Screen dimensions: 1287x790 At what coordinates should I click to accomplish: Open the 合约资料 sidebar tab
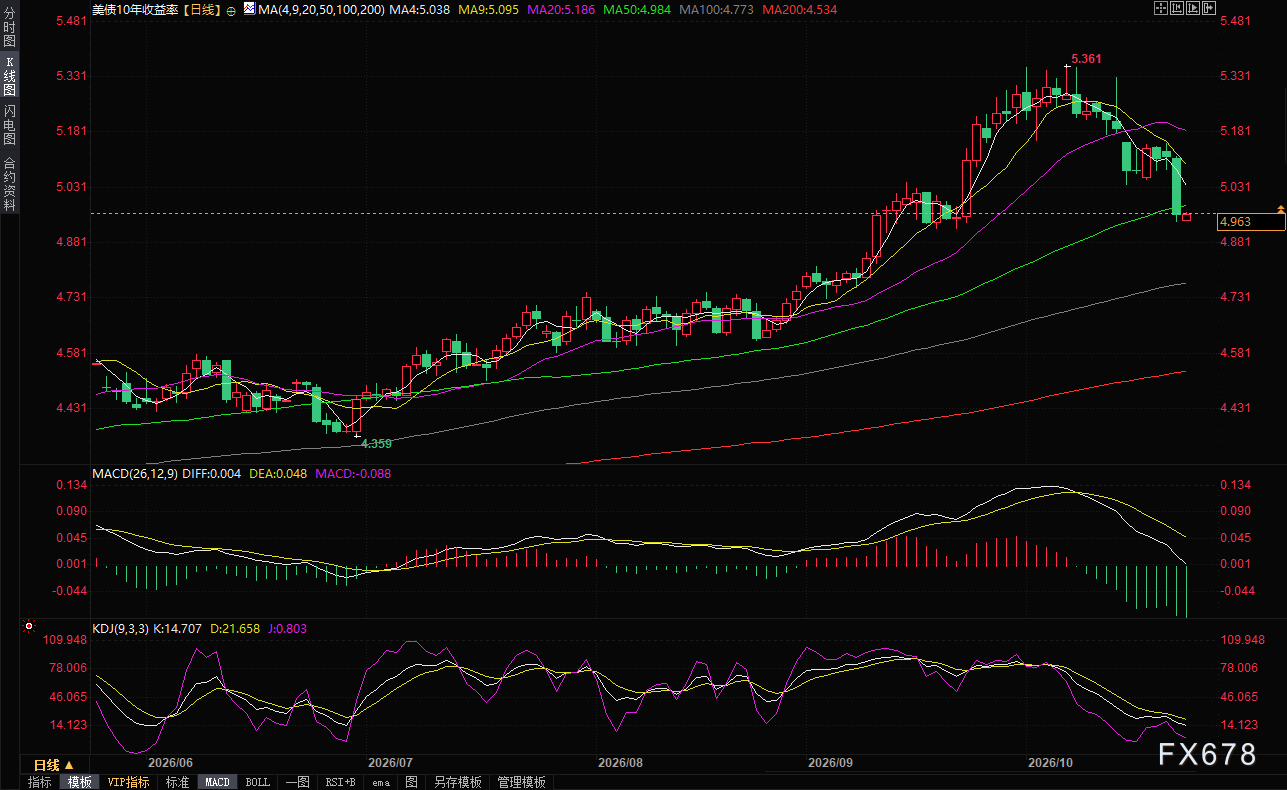[x=9, y=182]
